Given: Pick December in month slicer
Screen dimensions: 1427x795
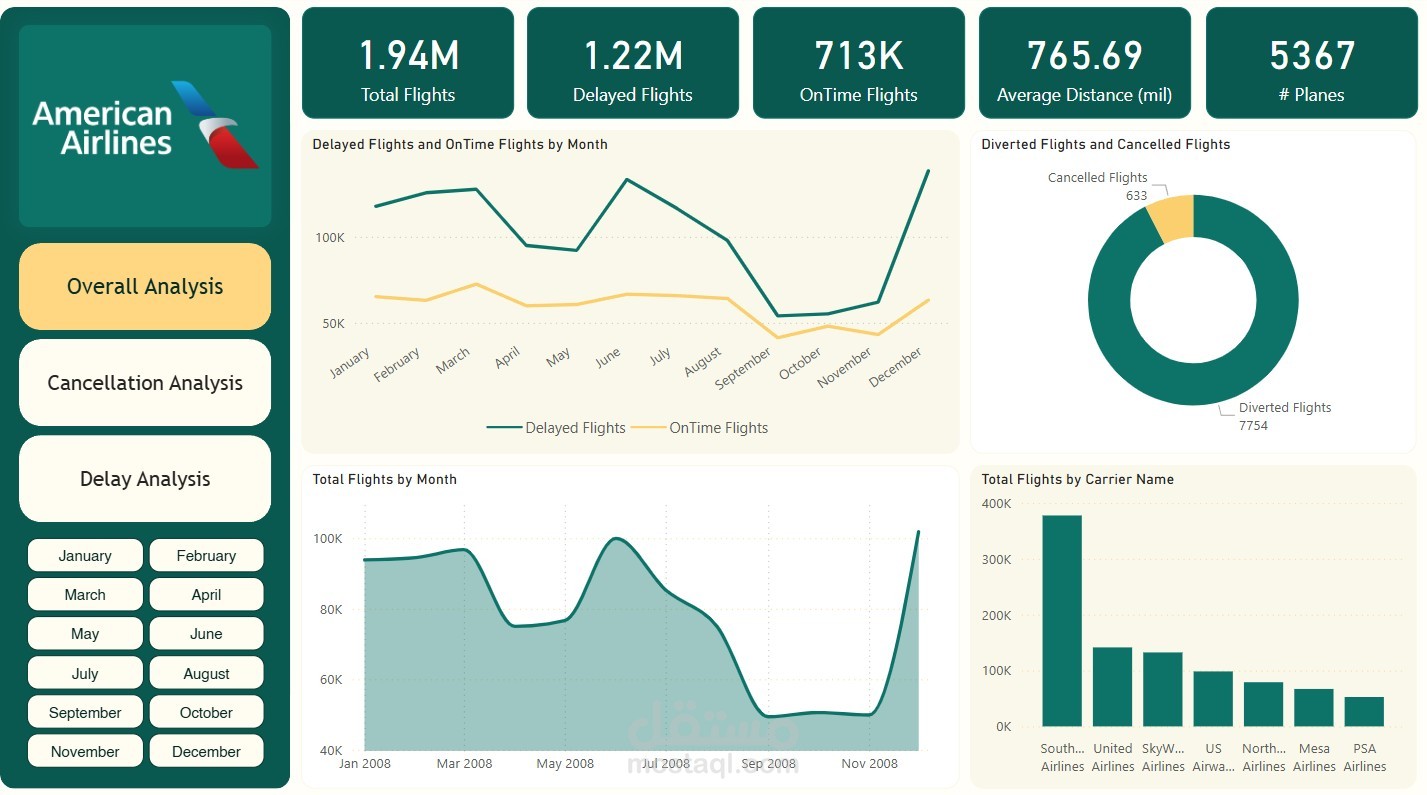Looking at the screenshot, I should [x=206, y=751].
